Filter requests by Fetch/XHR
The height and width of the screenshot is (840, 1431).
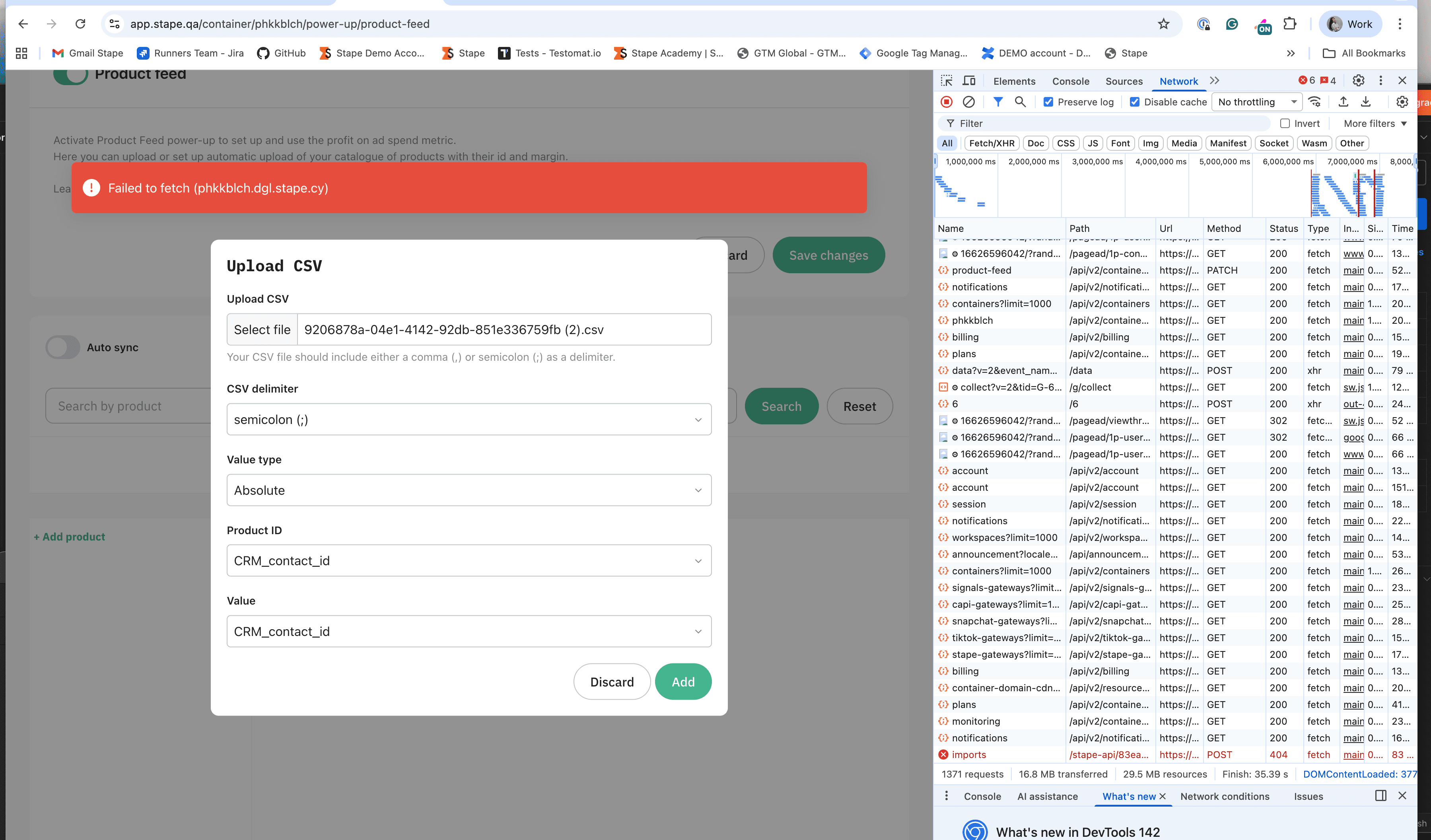pyautogui.click(x=992, y=143)
